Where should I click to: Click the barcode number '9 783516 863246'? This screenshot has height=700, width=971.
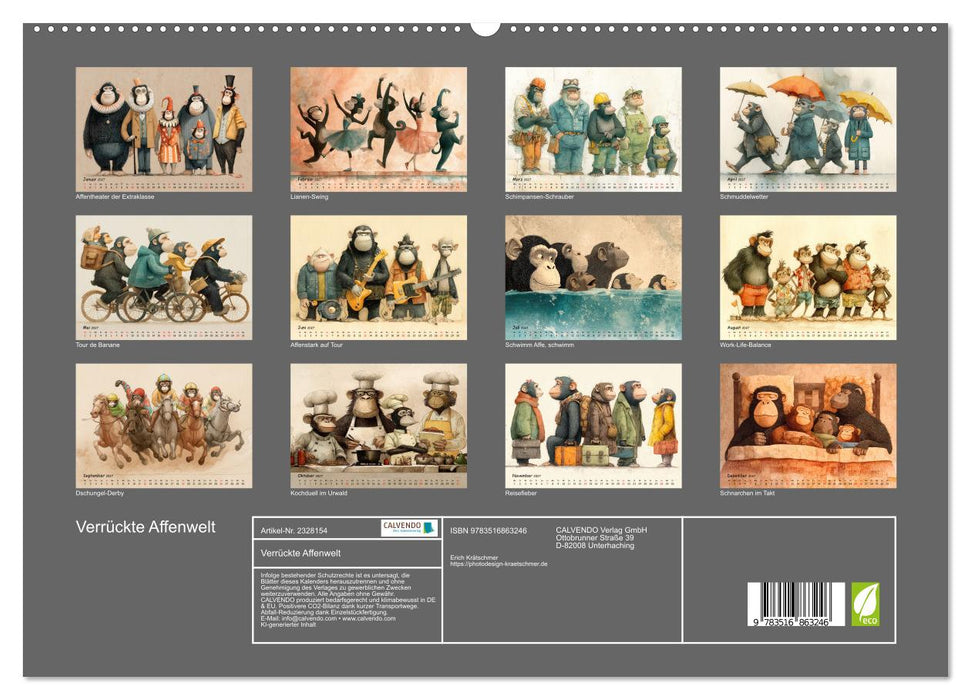791,622
